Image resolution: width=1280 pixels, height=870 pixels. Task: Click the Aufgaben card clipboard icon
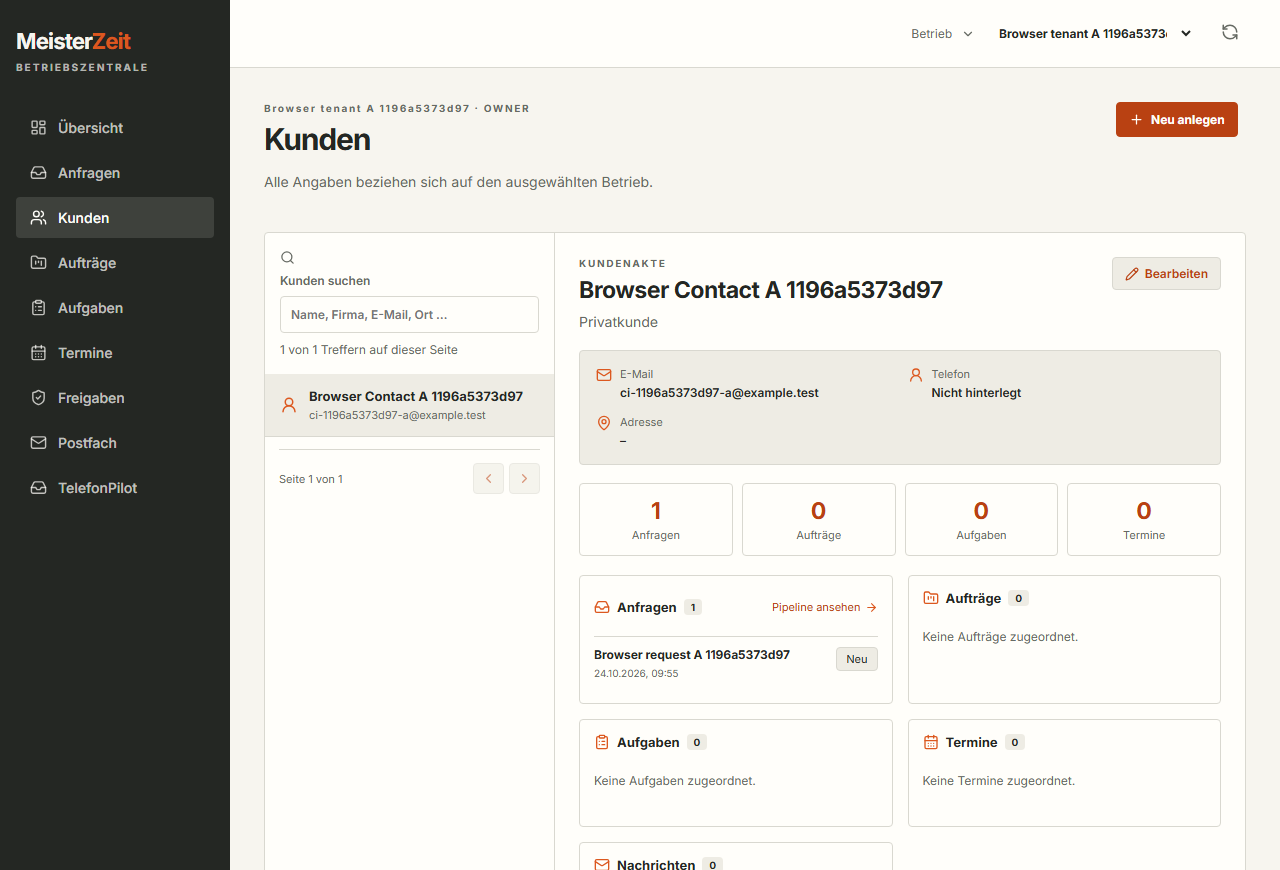pyautogui.click(x=602, y=742)
